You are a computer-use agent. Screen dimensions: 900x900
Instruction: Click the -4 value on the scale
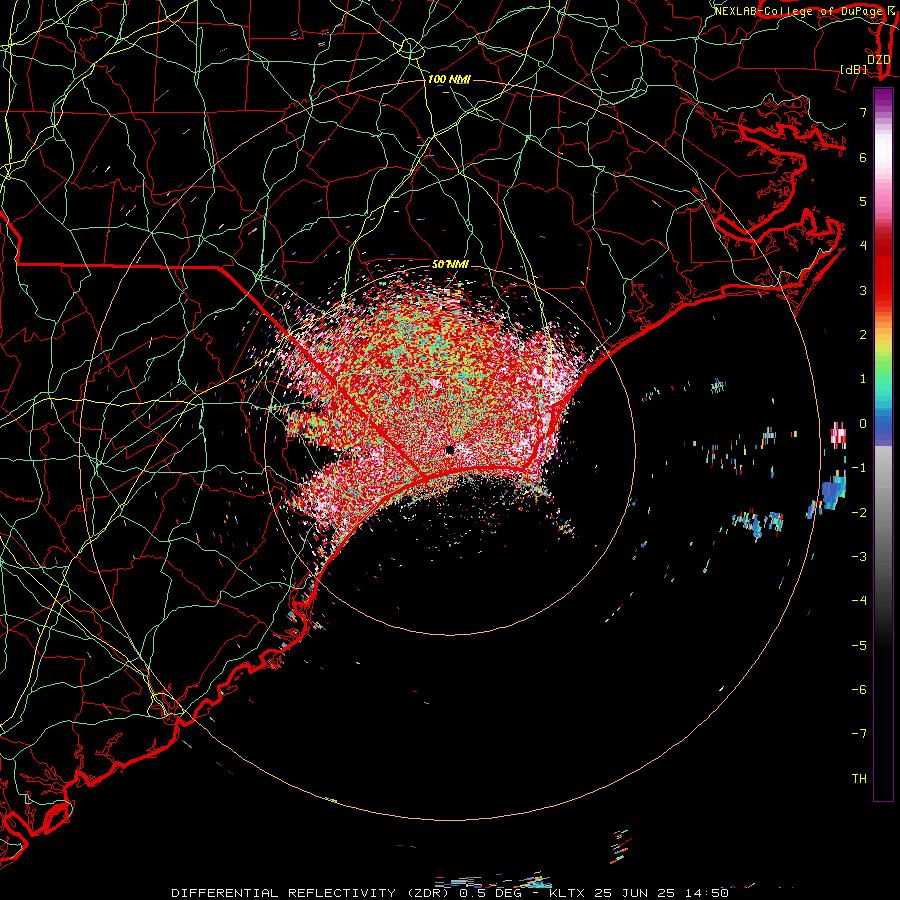point(859,601)
